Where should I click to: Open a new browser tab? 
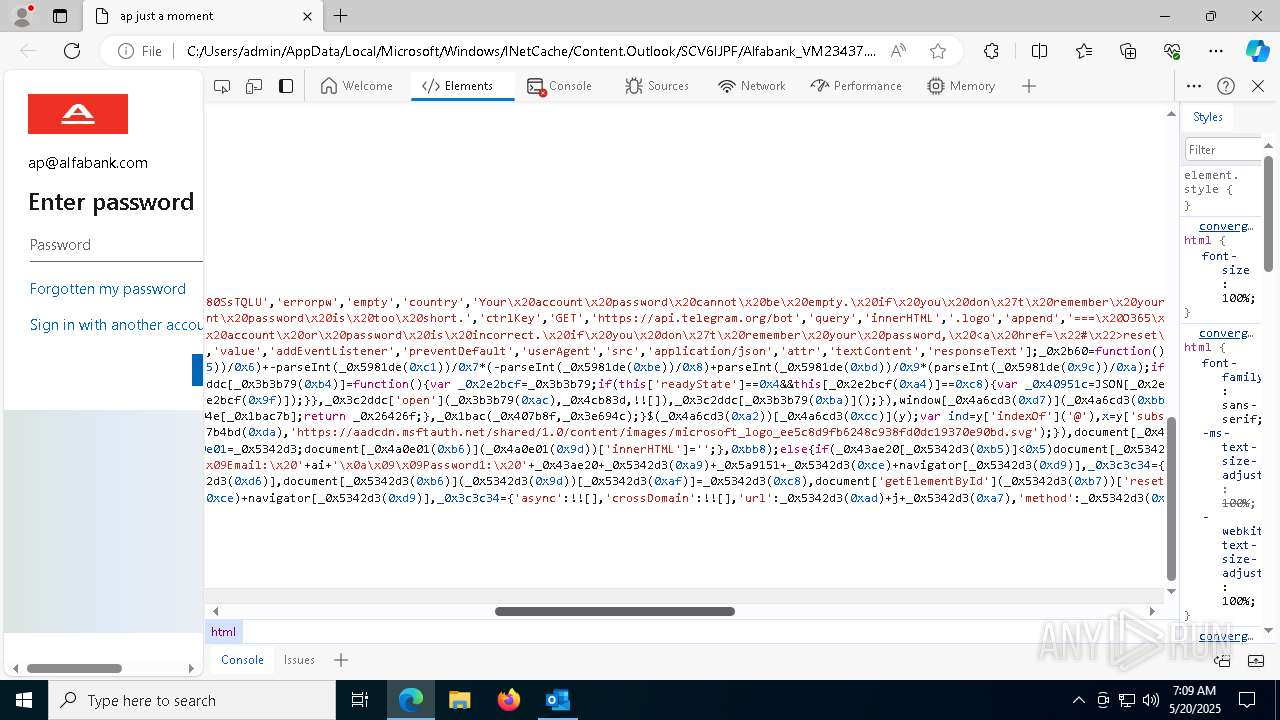(x=341, y=16)
